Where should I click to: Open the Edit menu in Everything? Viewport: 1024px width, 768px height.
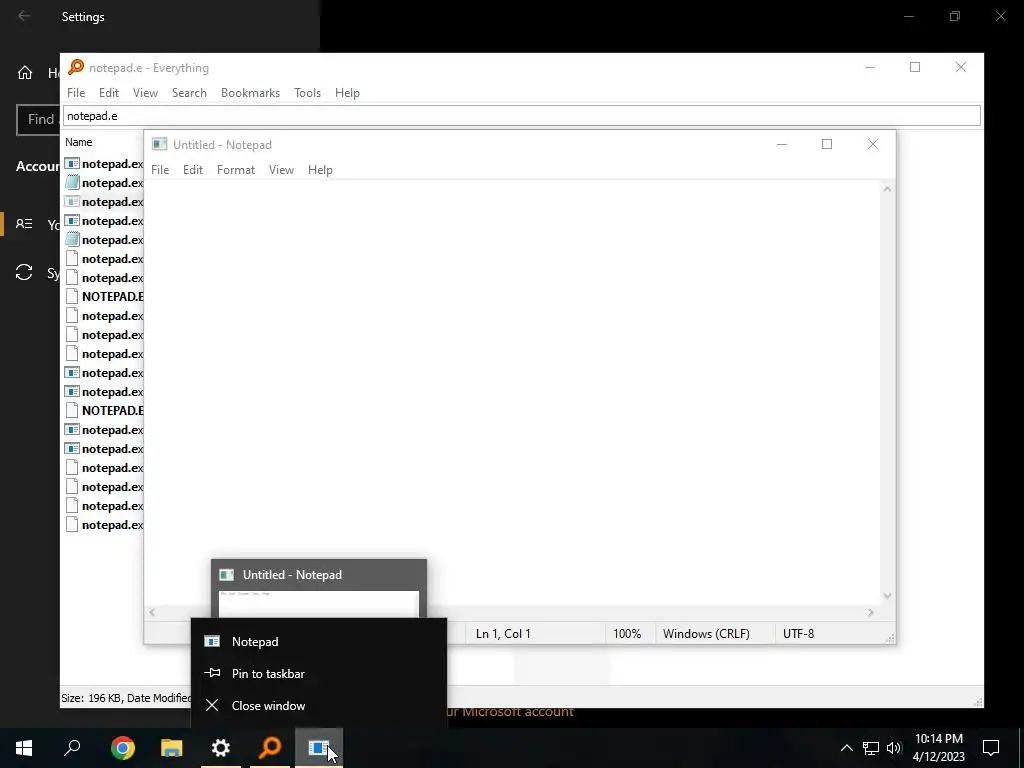point(108,93)
